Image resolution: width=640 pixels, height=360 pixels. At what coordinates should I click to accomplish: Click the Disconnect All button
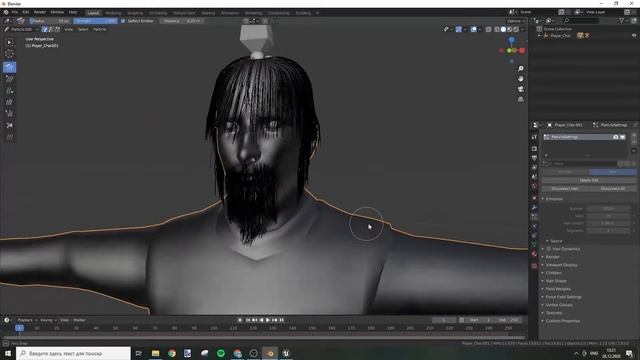[x=613, y=189]
